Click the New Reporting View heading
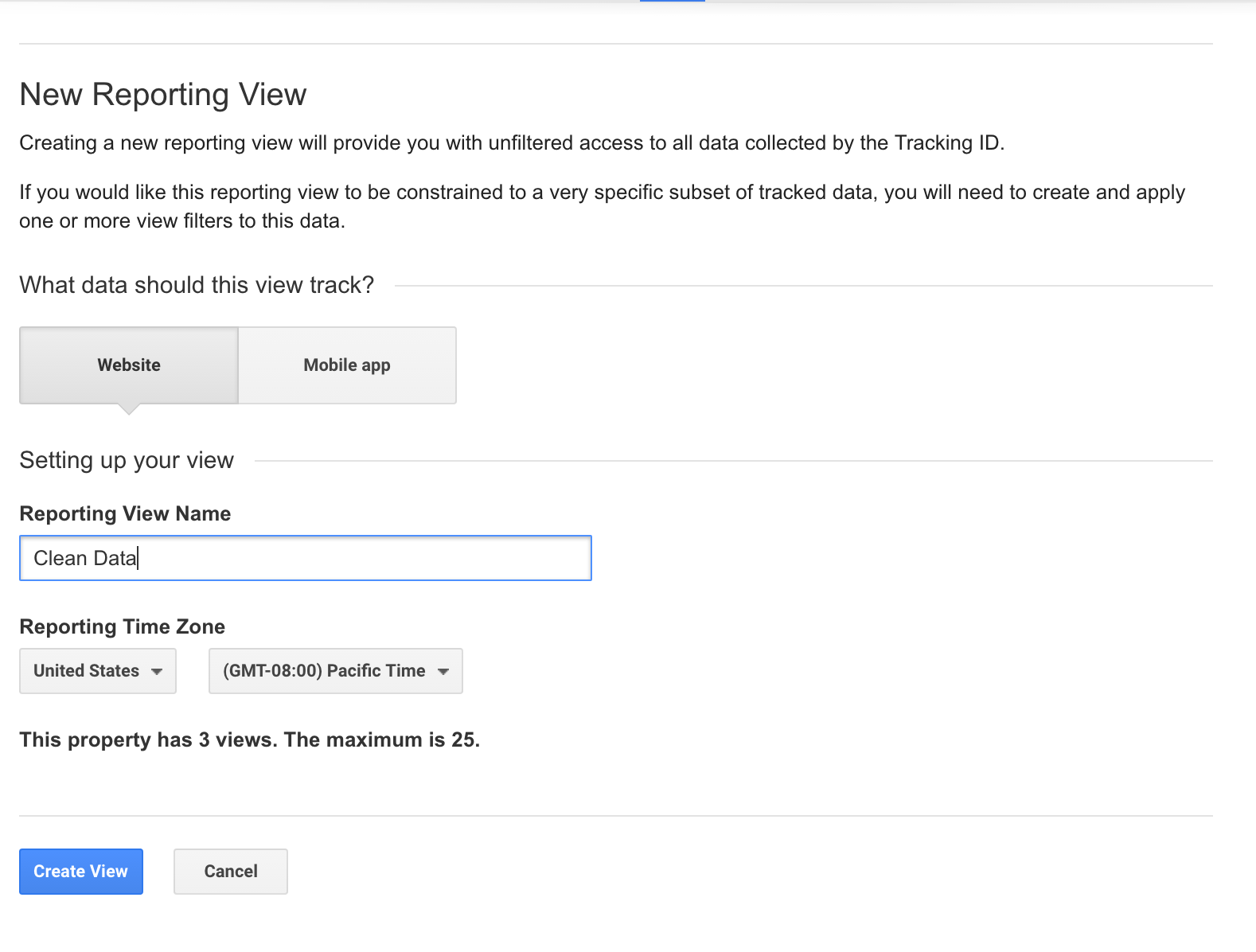Image resolution: width=1256 pixels, height=952 pixels. point(163,95)
